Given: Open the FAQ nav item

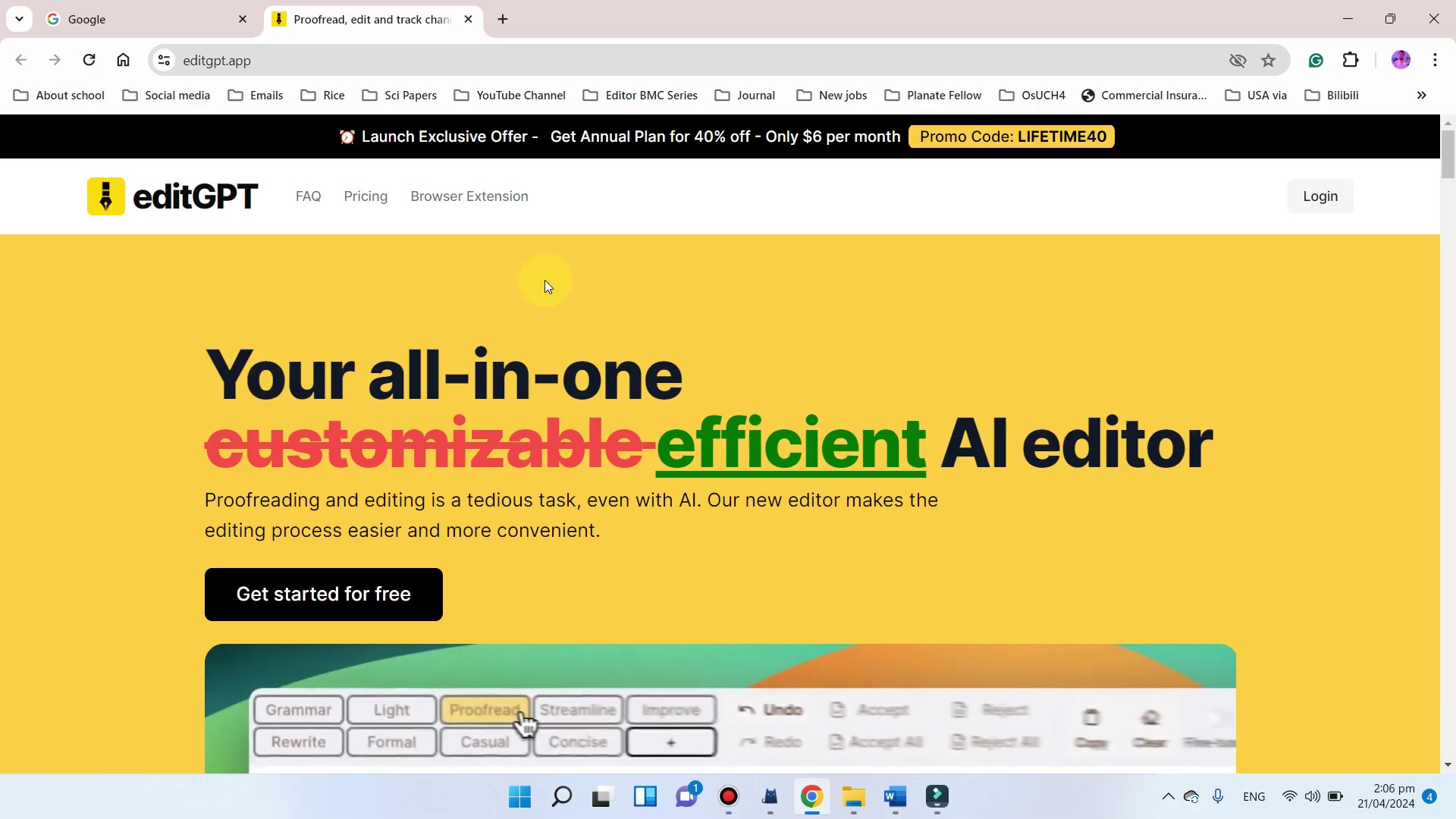Looking at the screenshot, I should tap(308, 196).
